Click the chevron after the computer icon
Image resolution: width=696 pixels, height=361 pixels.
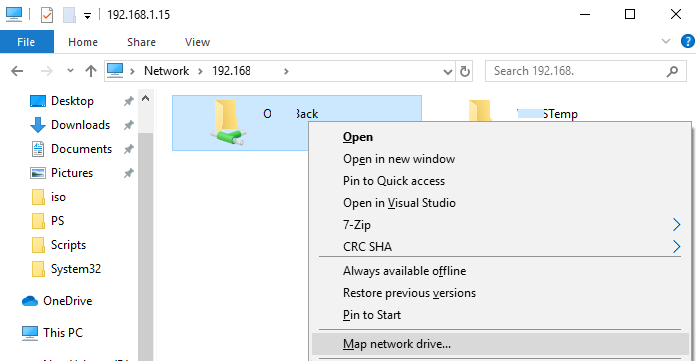(x=132, y=71)
